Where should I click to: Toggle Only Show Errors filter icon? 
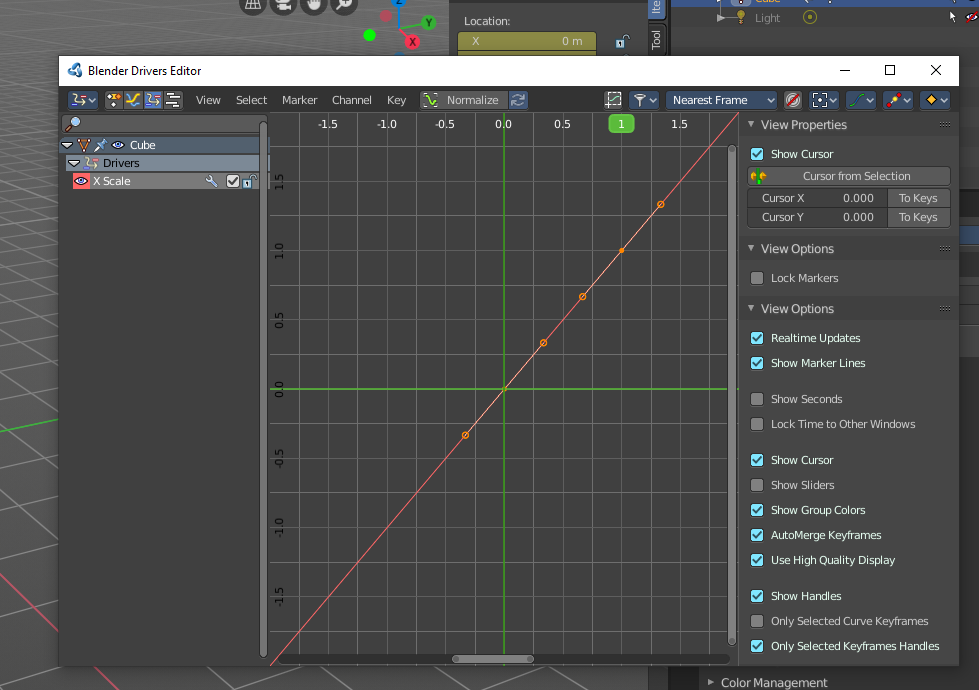tap(173, 100)
